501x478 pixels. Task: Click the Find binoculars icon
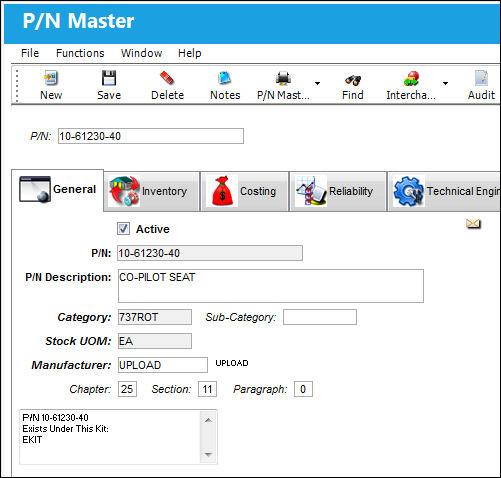tap(353, 80)
